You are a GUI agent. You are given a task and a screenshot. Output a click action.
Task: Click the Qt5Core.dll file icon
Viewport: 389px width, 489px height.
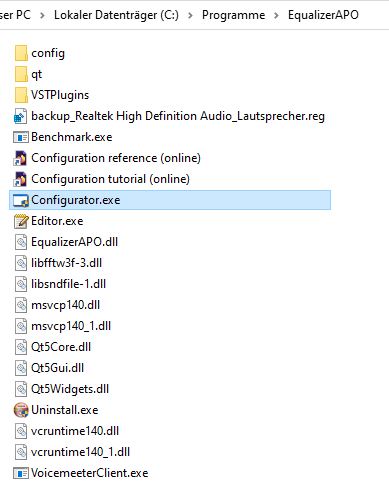coord(21,347)
